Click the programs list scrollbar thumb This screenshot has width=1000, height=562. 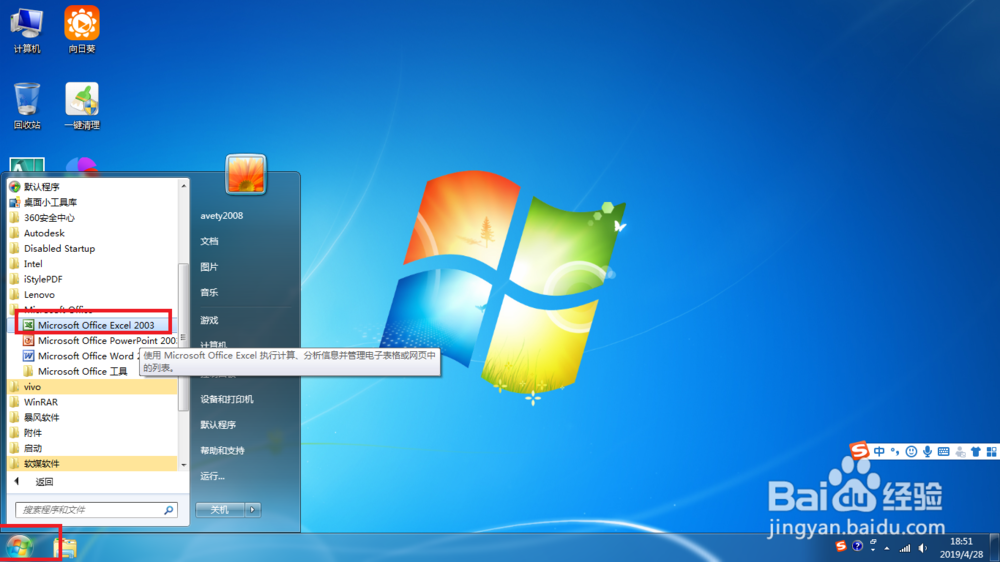184,337
